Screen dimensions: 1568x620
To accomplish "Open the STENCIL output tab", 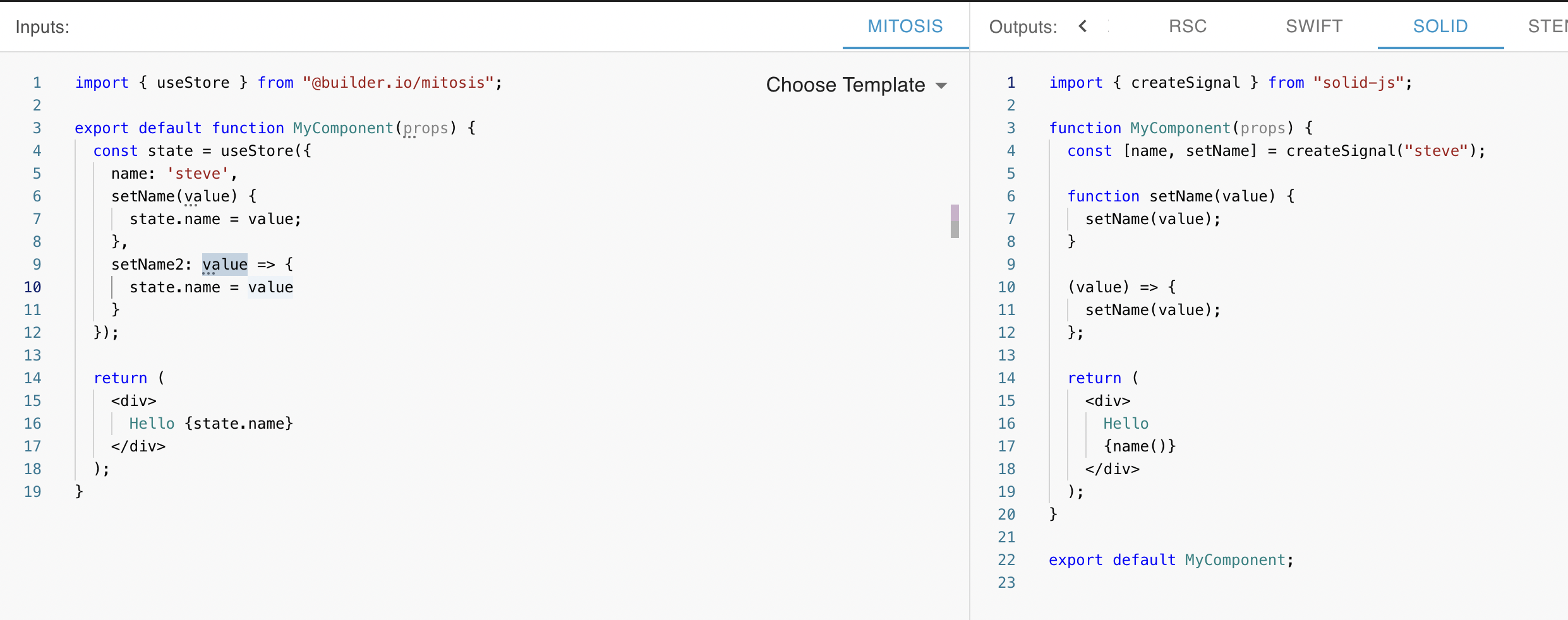I will [1551, 27].
